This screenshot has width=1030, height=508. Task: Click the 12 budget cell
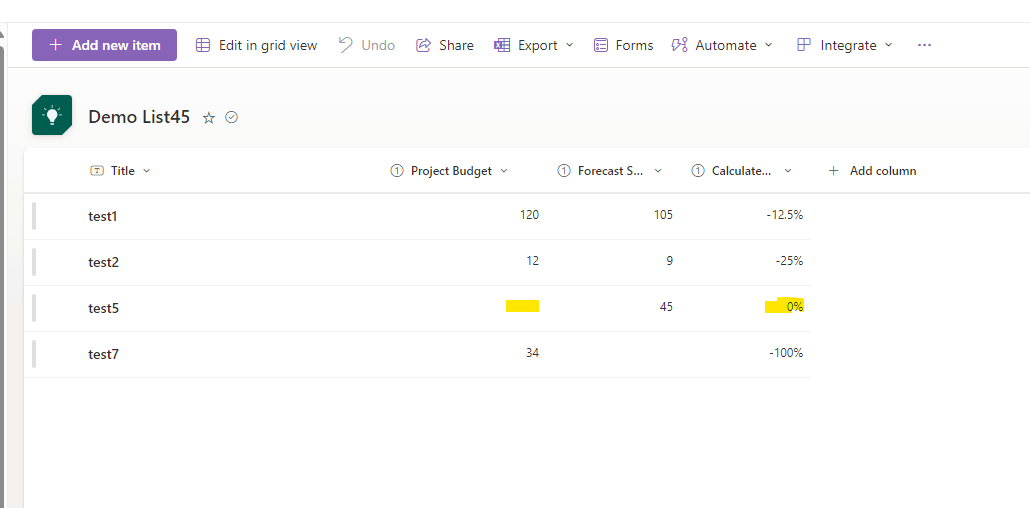click(533, 260)
